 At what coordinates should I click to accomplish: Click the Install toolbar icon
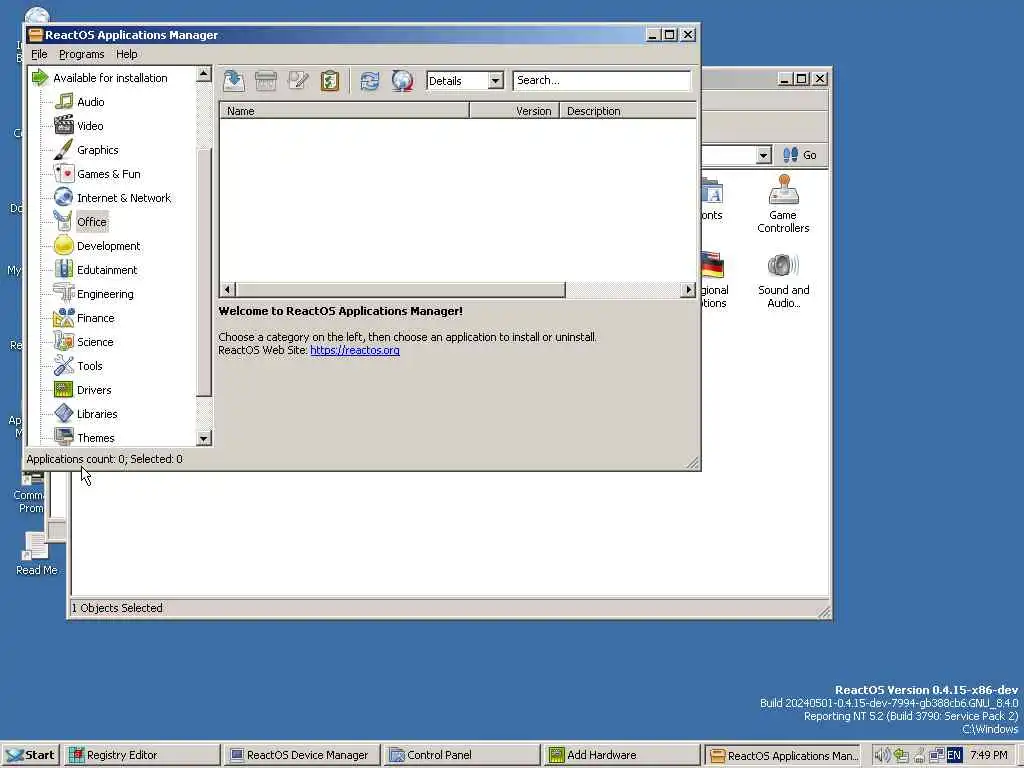tap(234, 81)
